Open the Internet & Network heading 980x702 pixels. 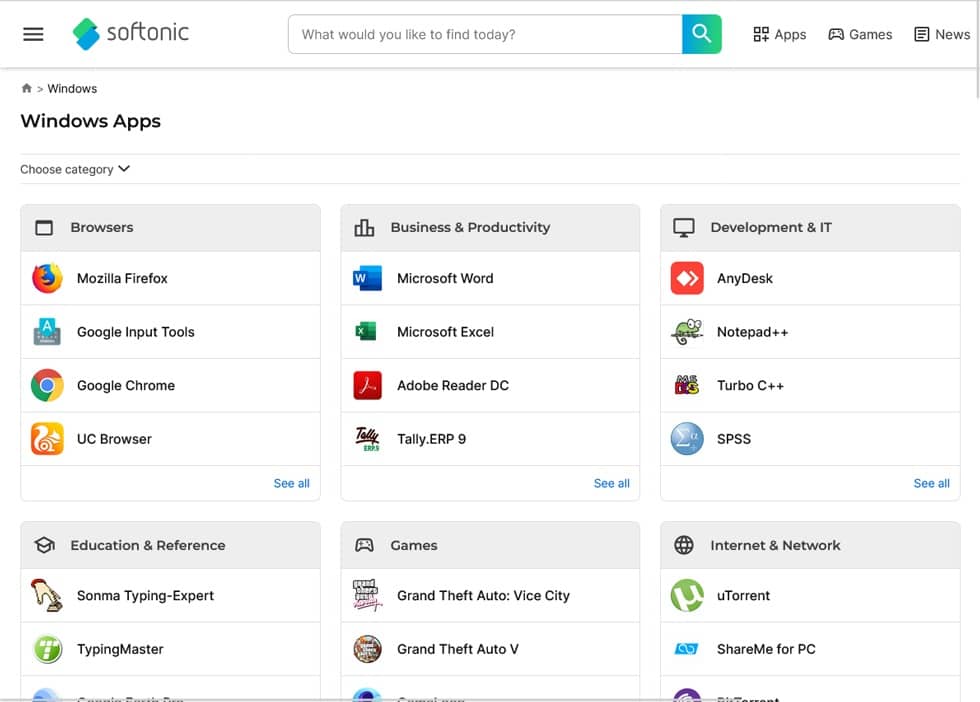[775, 545]
